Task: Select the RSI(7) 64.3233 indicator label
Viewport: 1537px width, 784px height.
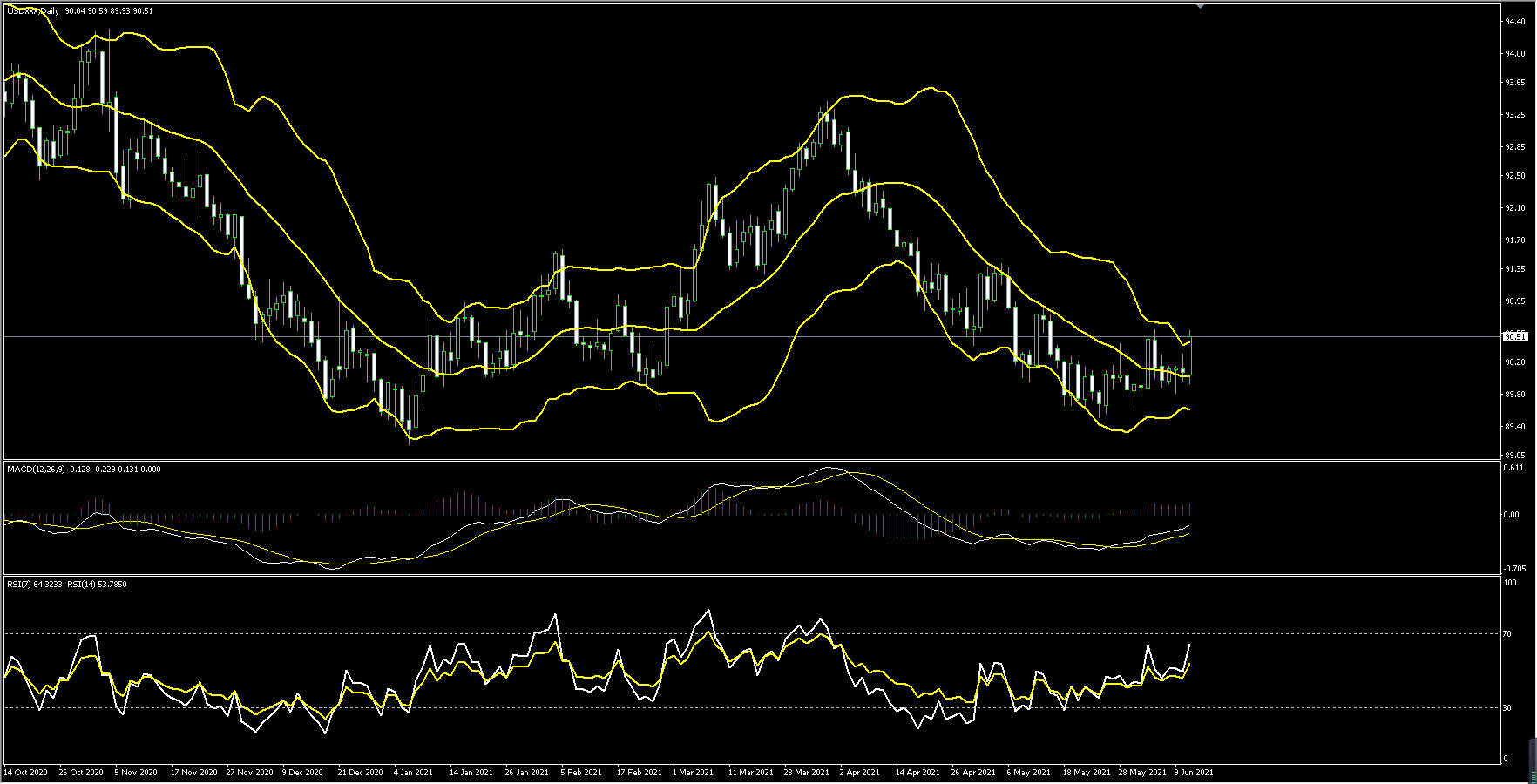Action: point(35,585)
